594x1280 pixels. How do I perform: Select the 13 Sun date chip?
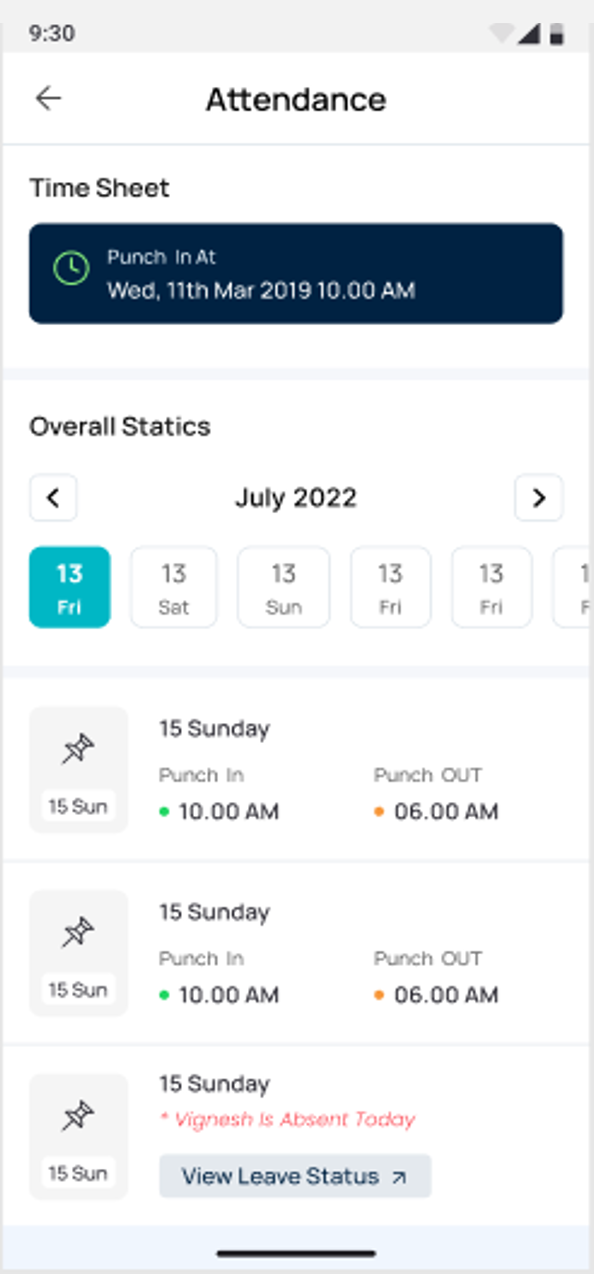(284, 587)
